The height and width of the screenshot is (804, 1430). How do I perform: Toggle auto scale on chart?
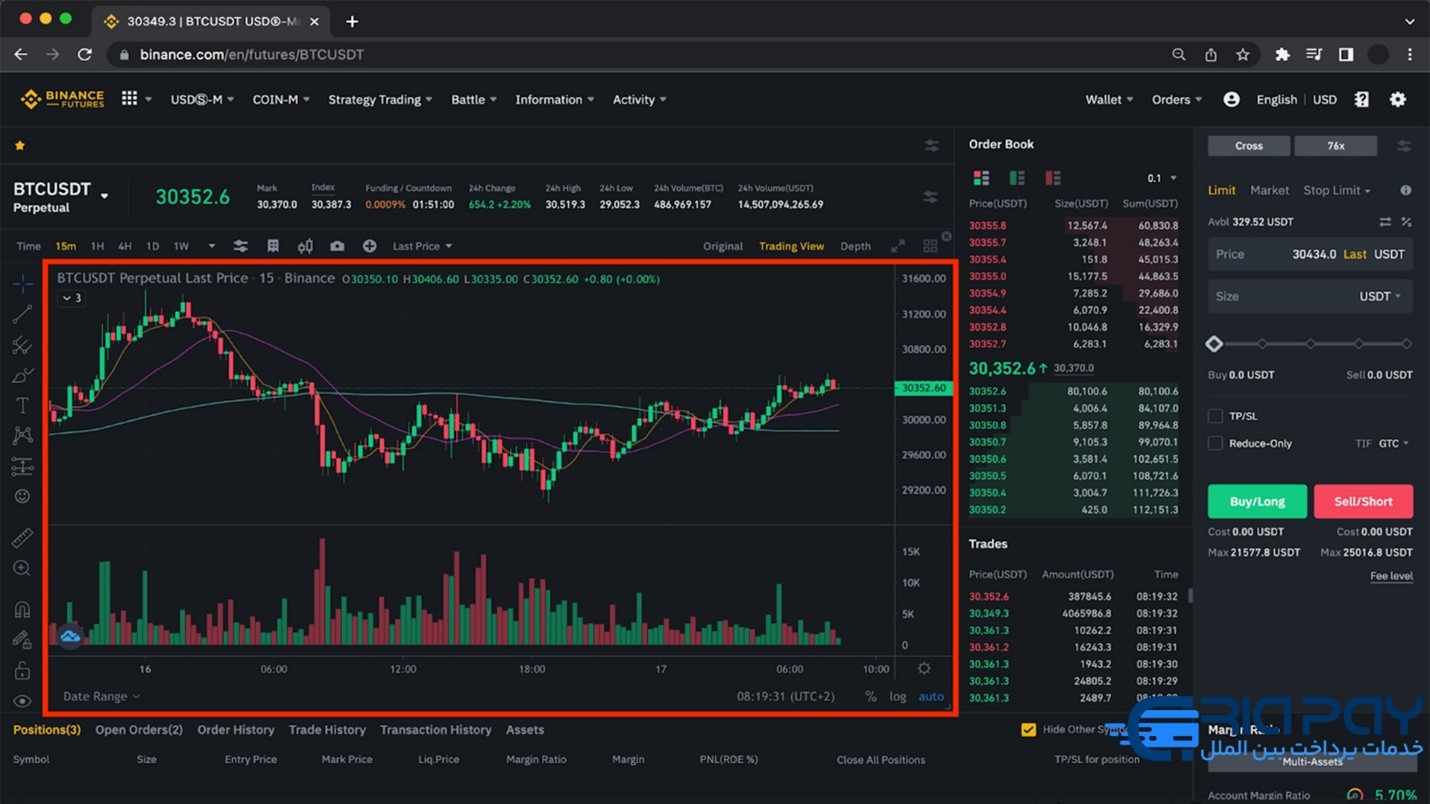pos(931,697)
